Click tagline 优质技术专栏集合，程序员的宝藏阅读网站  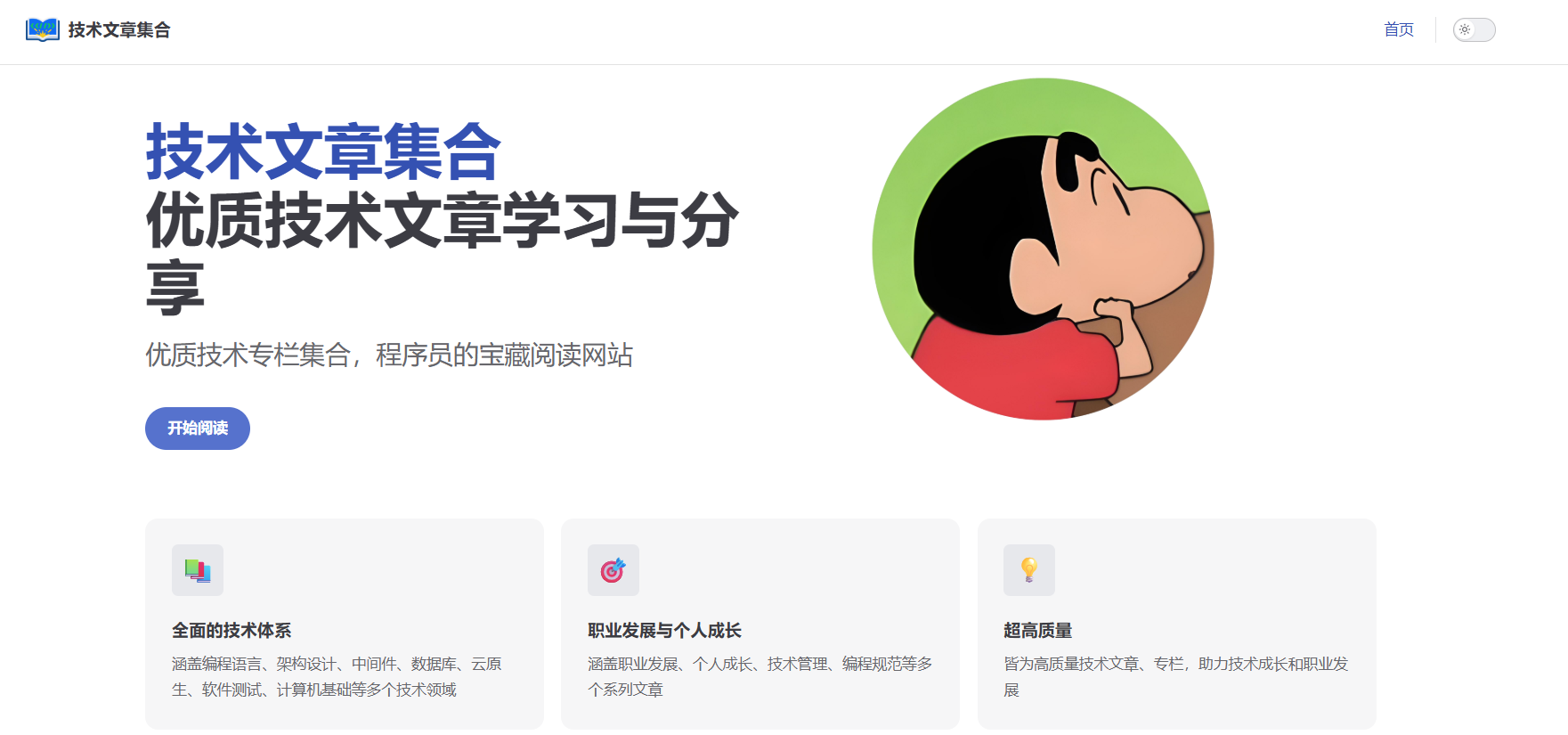coord(389,355)
